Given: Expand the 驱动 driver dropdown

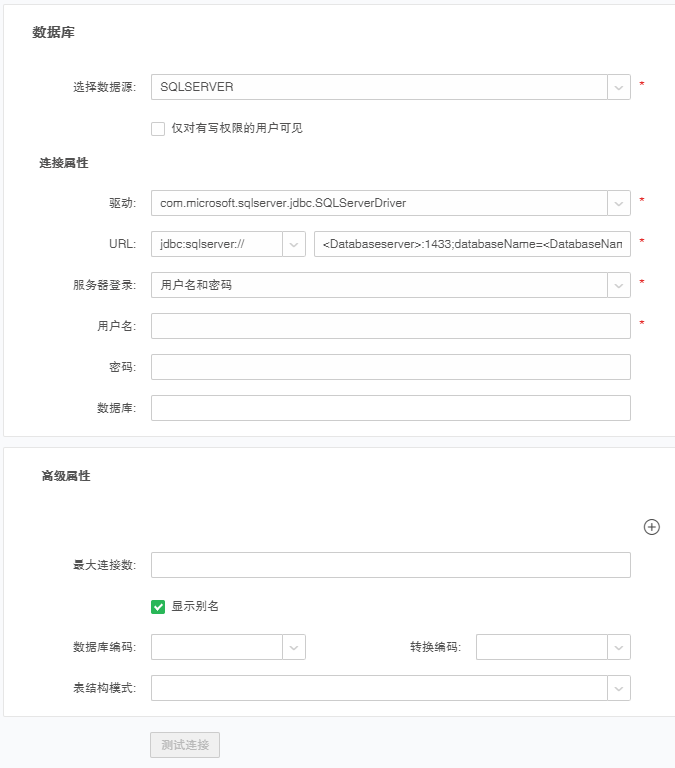Looking at the screenshot, I should point(379,202).
